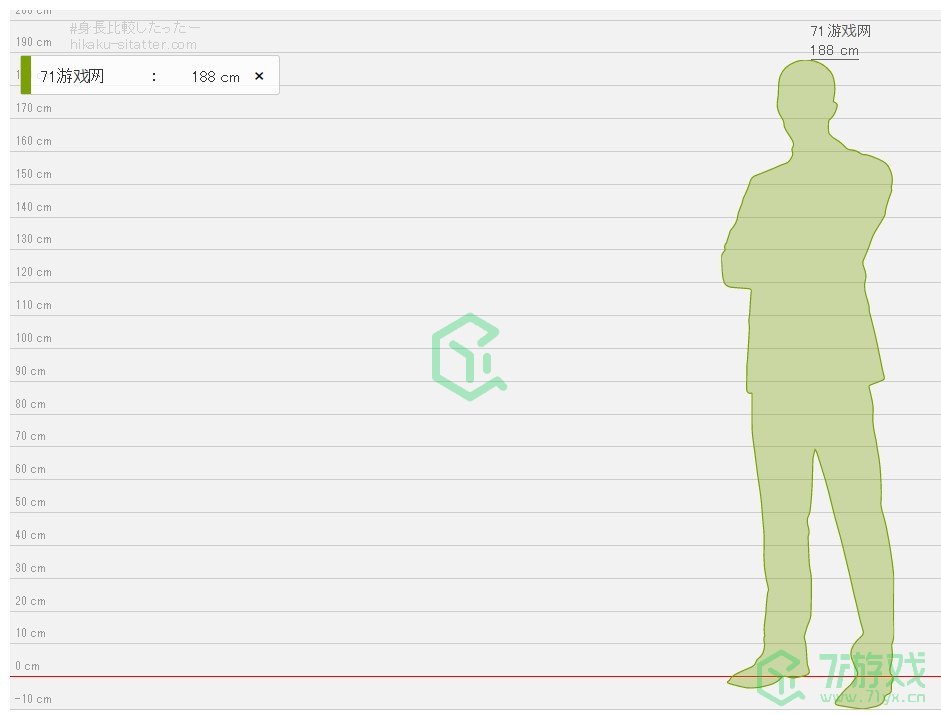Click the 0 cm axis label
This screenshot has height=715, width=941.
27,666
